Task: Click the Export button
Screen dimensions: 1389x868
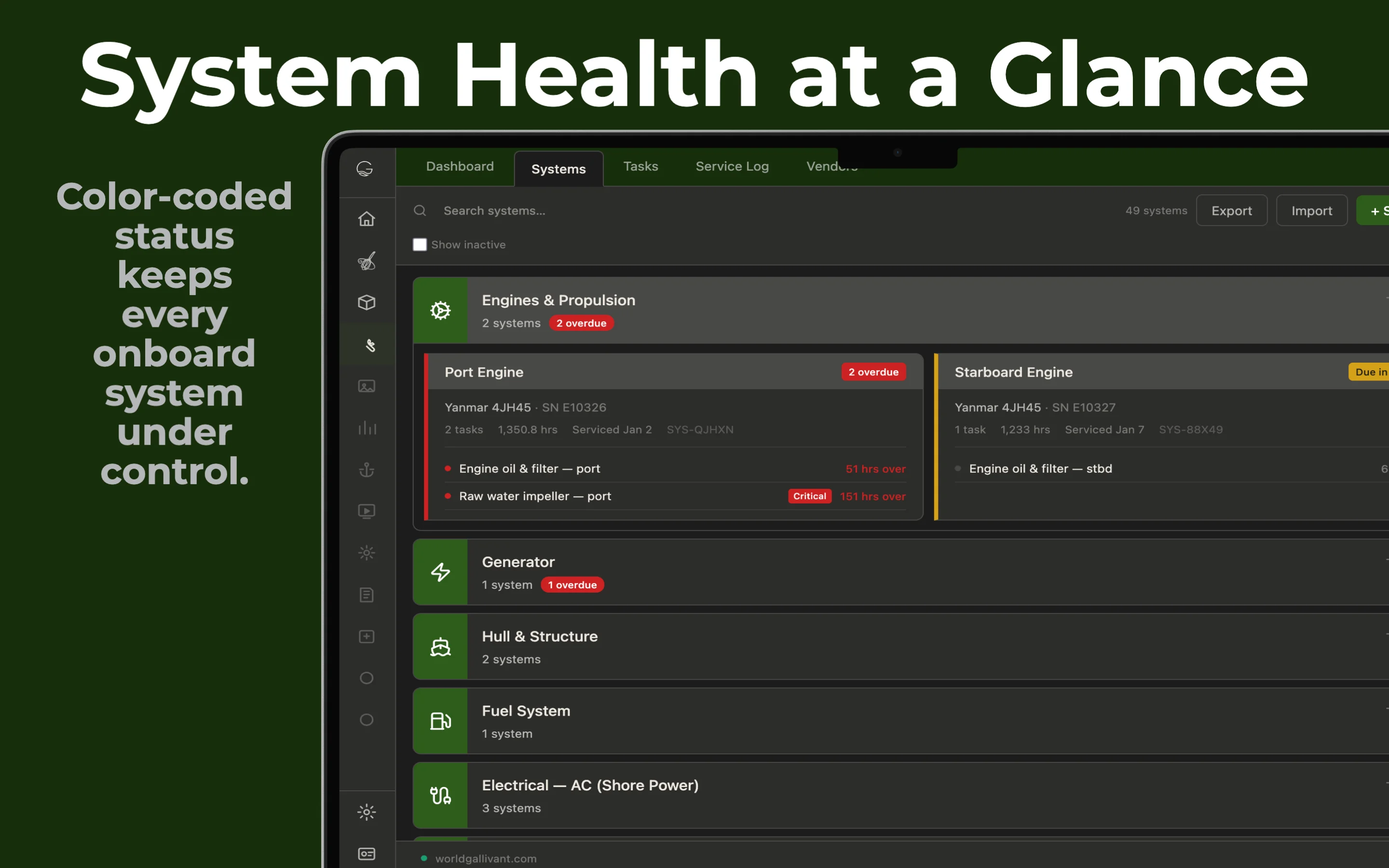Action: (1231, 211)
